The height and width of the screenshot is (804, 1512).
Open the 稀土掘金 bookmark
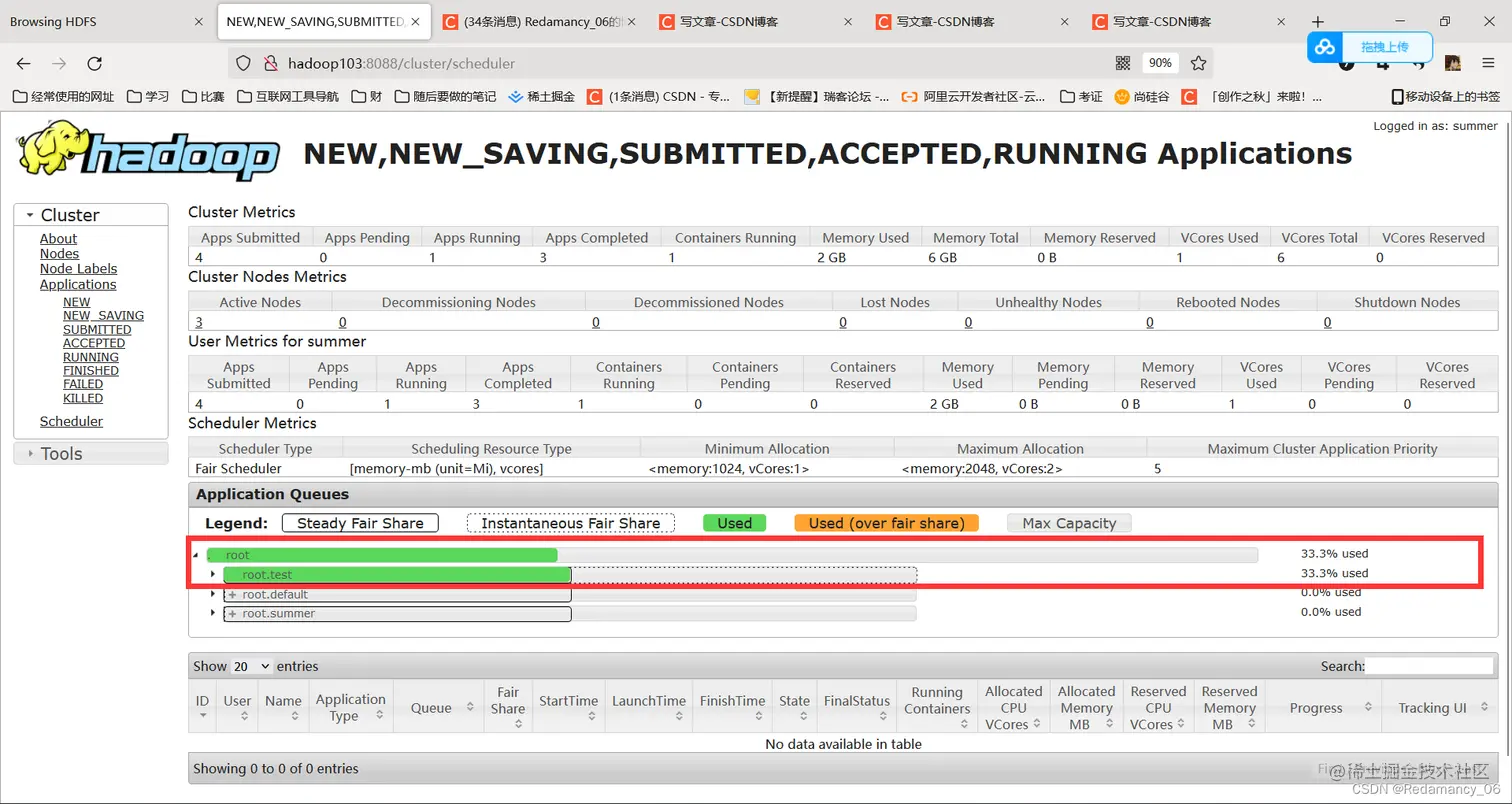point(541,97)
